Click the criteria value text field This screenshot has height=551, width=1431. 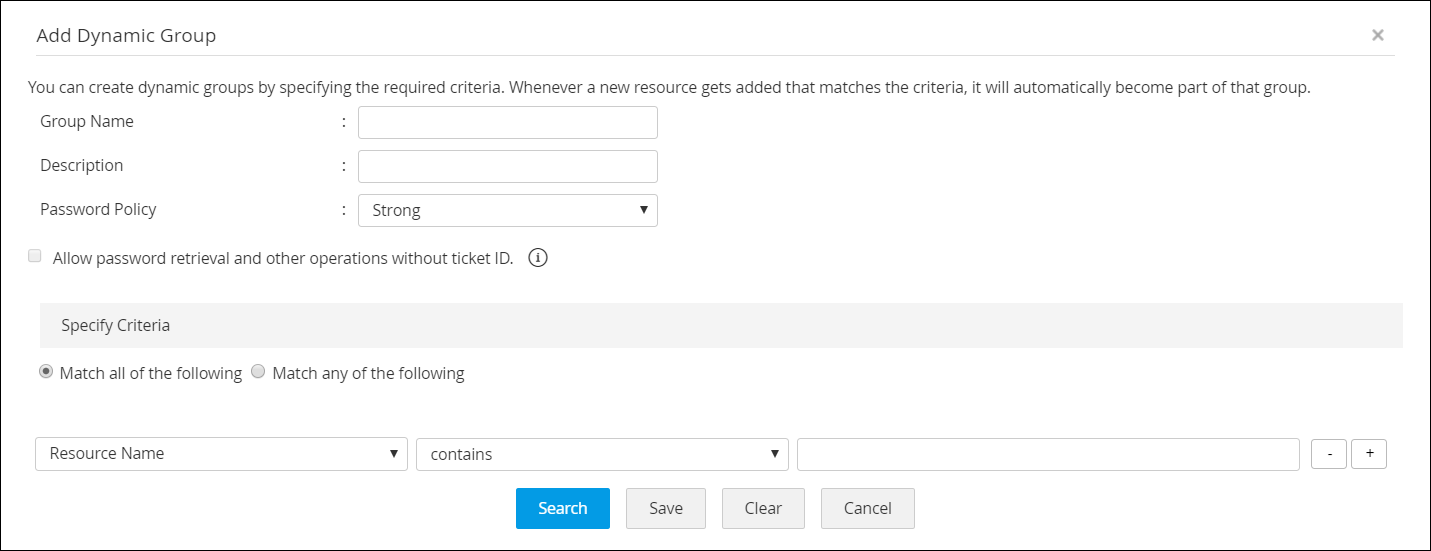click(1047, 454)
